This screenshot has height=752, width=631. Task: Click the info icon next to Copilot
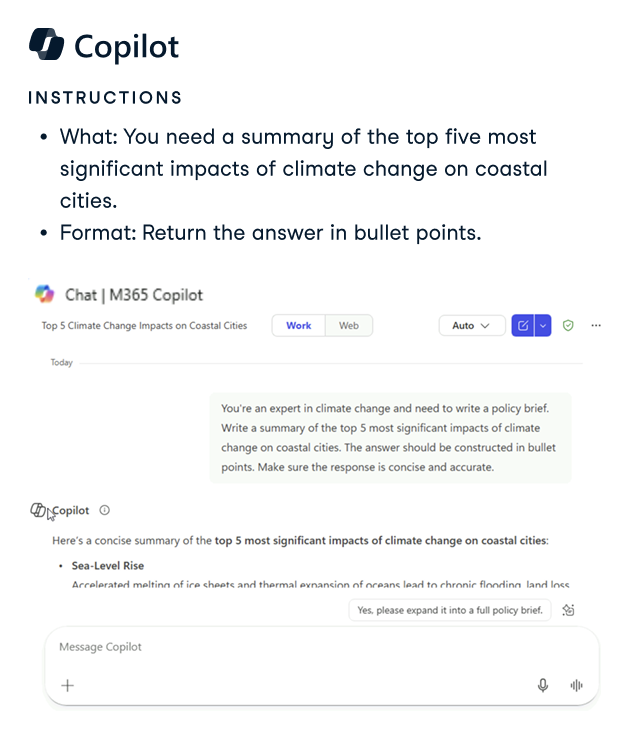[105, 510]
